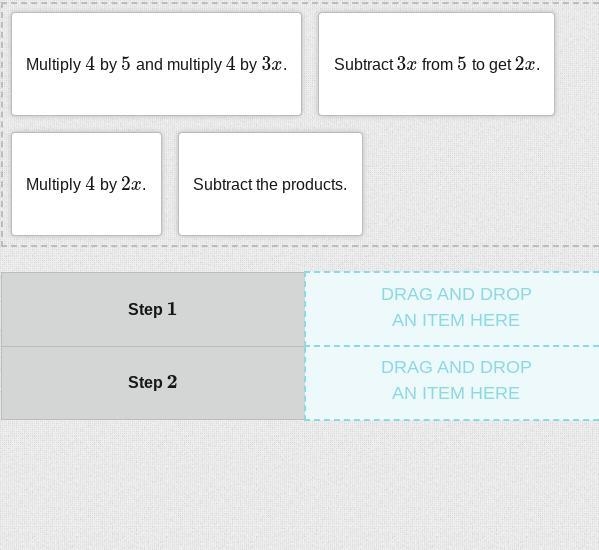Click the "to get 2x" part of the subtract card
Viewport: 599px width, 550px height.
[x=506, y=64]
